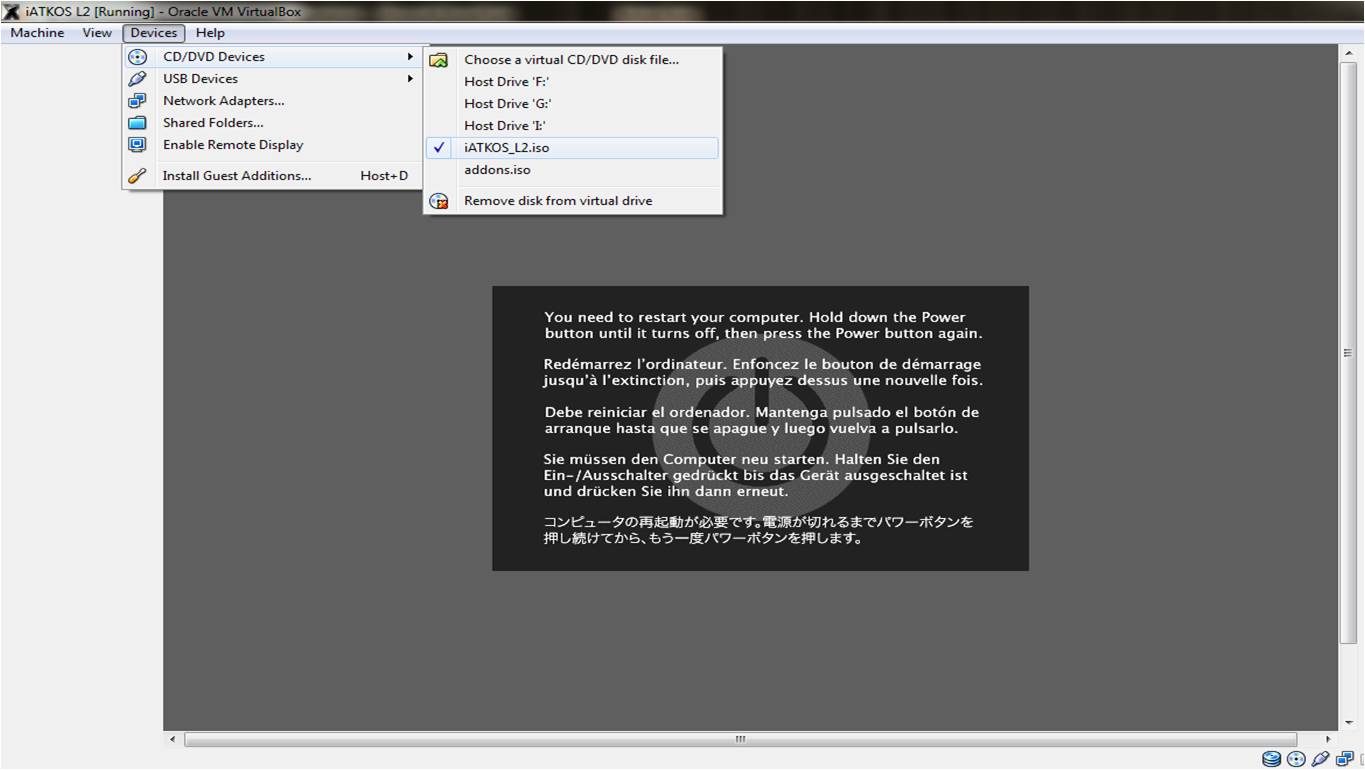Click the Install Guest Additions wrench icon

pyautogui.click(x=138, y=176)
